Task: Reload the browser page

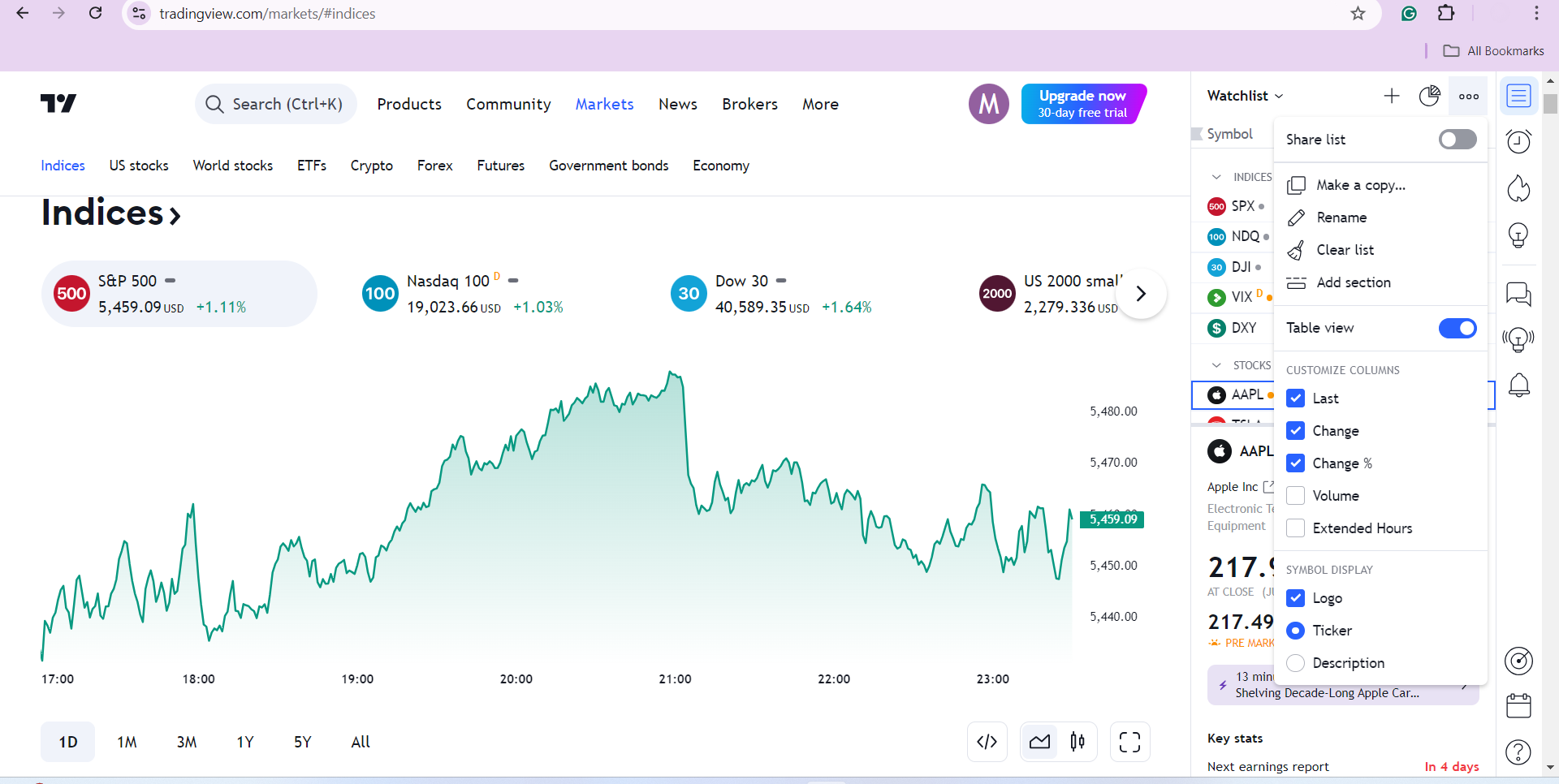Action: (x=96, y=13)
